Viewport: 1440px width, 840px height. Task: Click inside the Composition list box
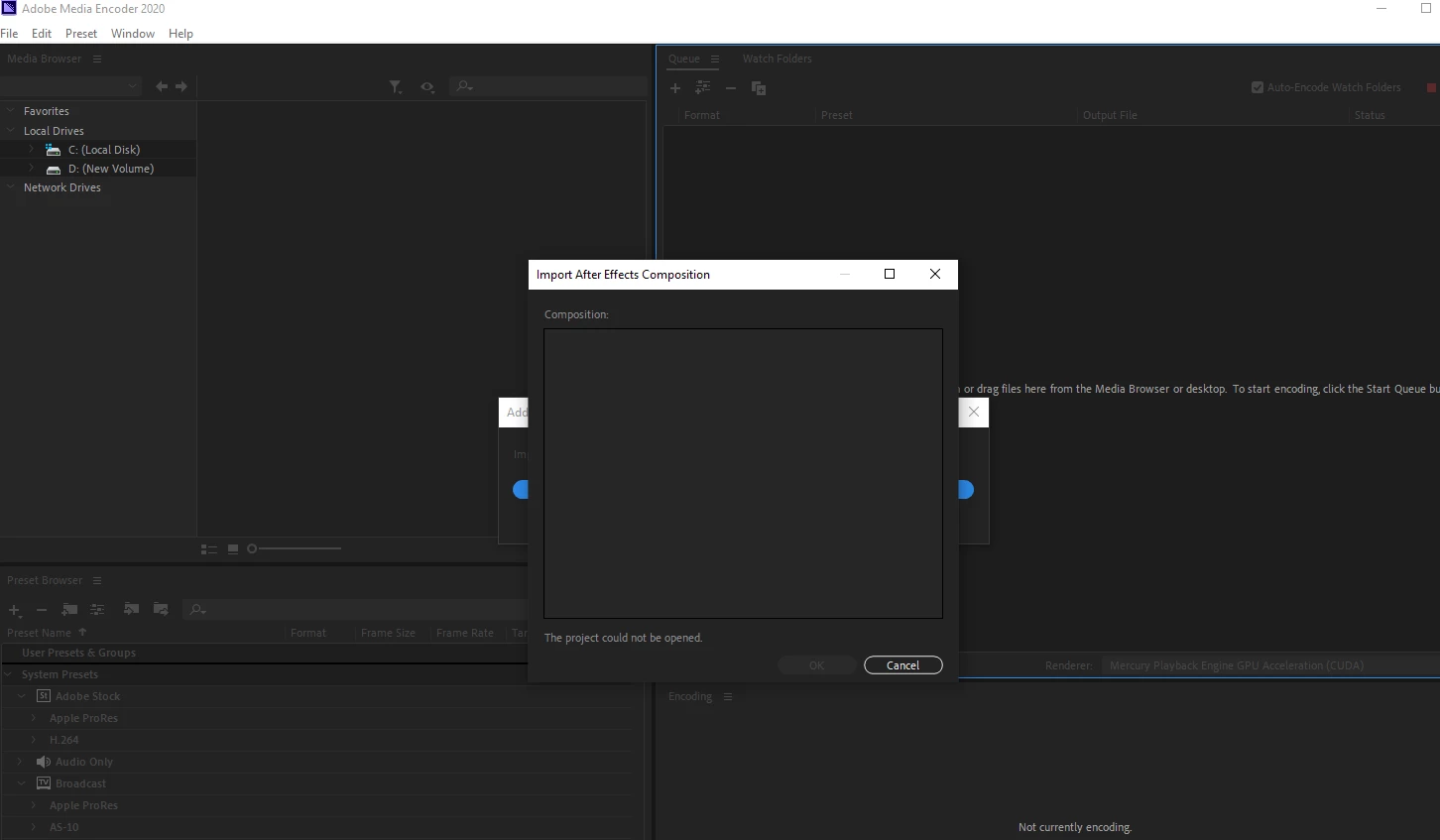pyautogui.click(x=743, y=473)
